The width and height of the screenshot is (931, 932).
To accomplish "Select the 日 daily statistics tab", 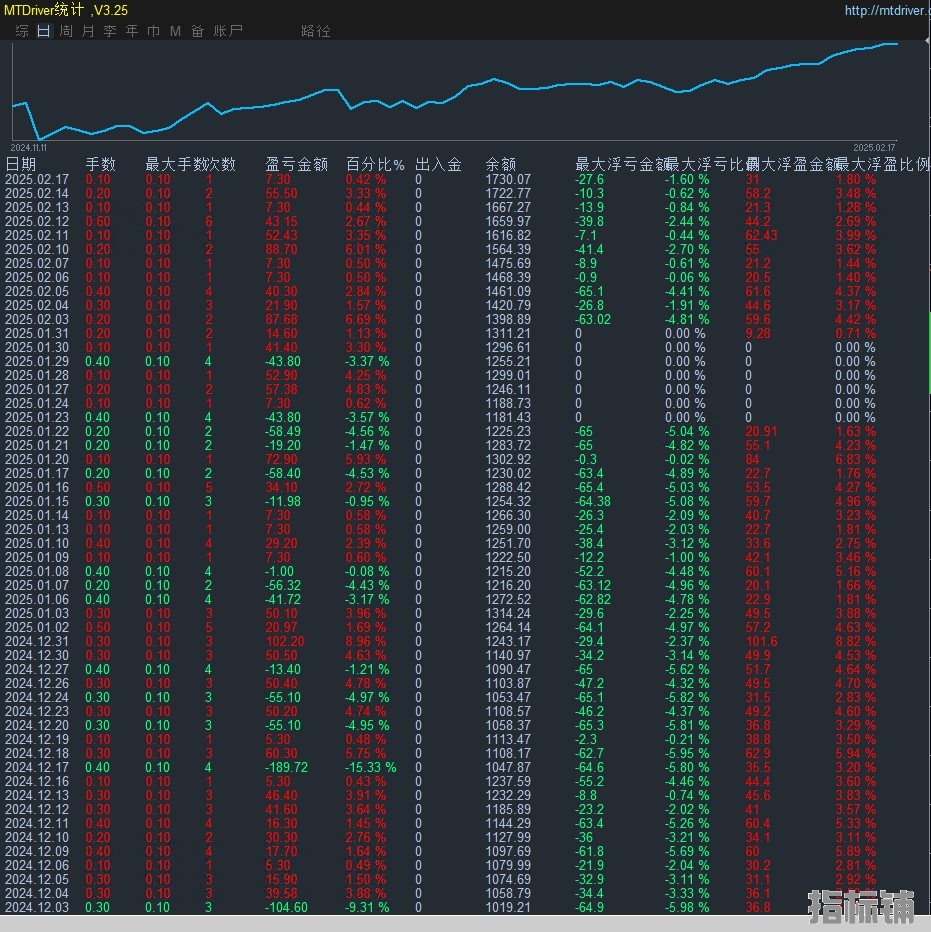I will click(43, 31).
